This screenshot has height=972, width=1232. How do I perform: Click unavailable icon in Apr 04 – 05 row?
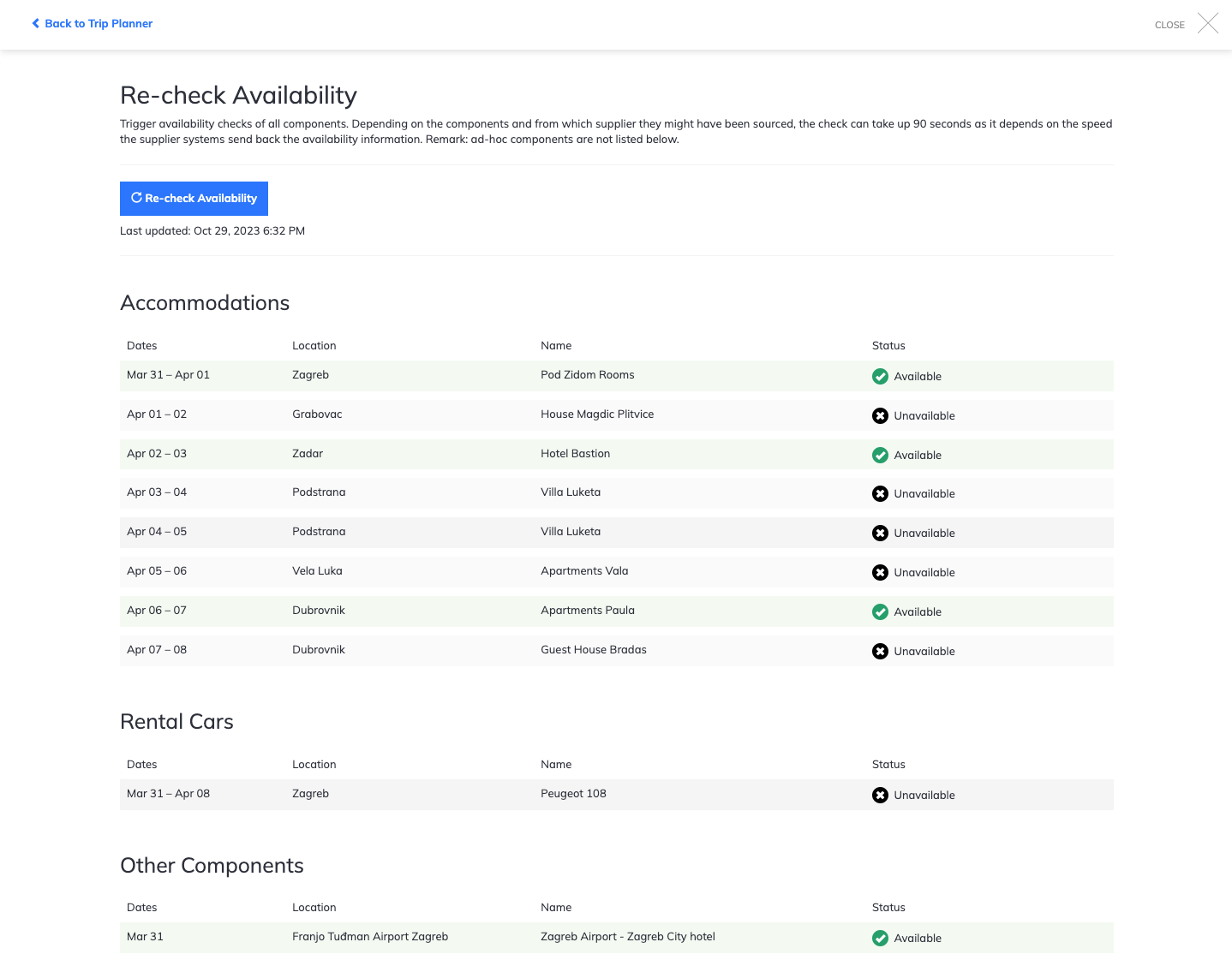click(880, 533)
